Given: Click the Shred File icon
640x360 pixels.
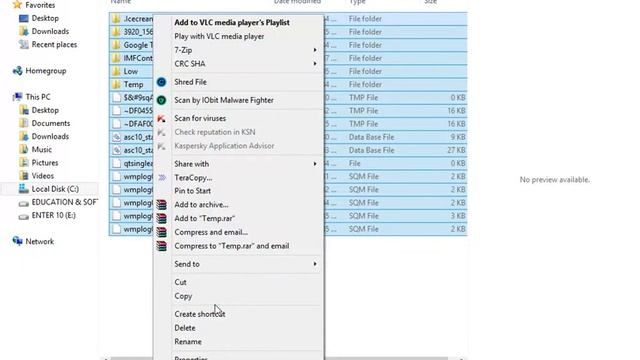Looking at the screenshot, I should tap(162, 82).
